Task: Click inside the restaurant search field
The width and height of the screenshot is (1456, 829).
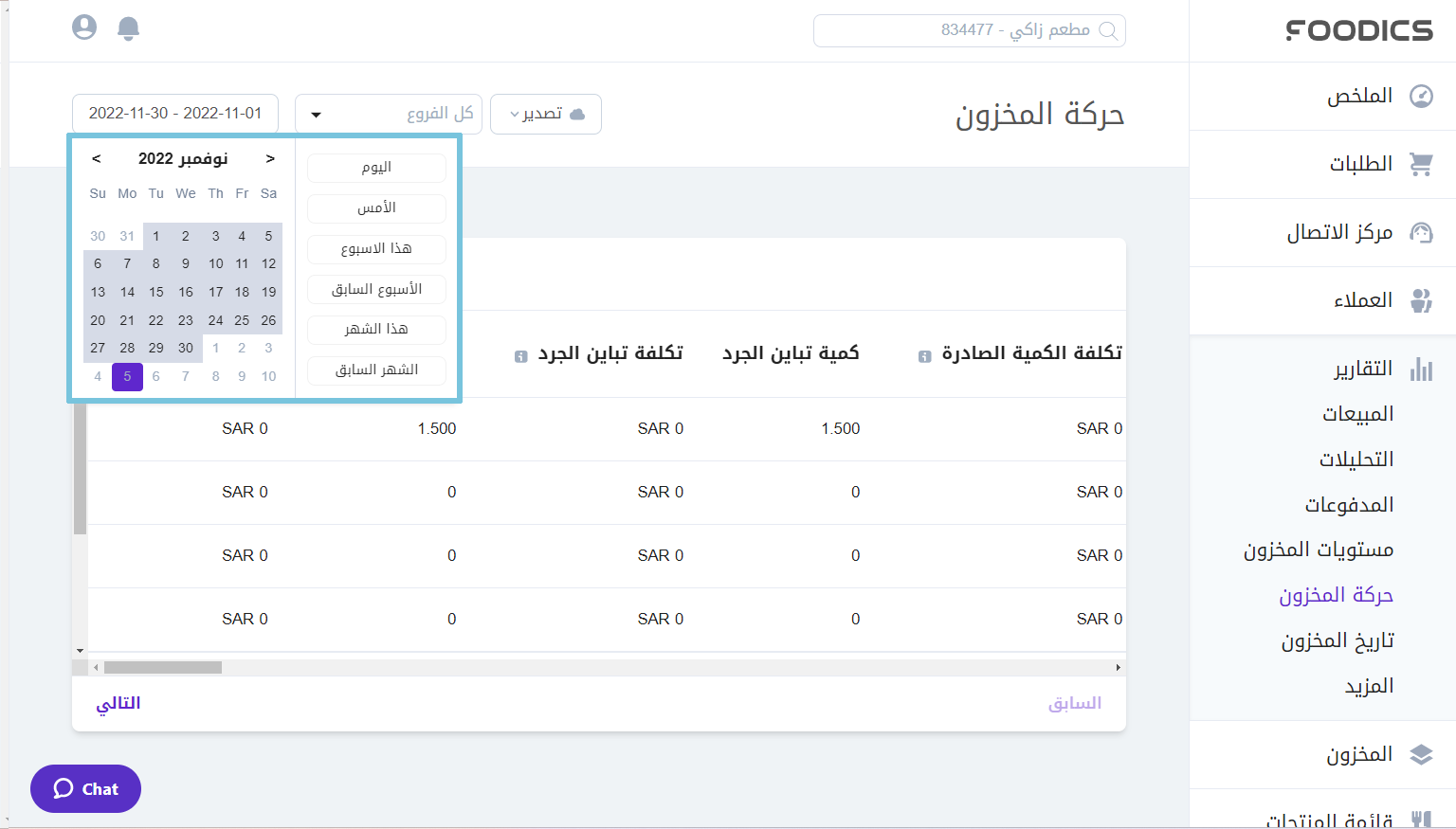Action: pos(967,30)
